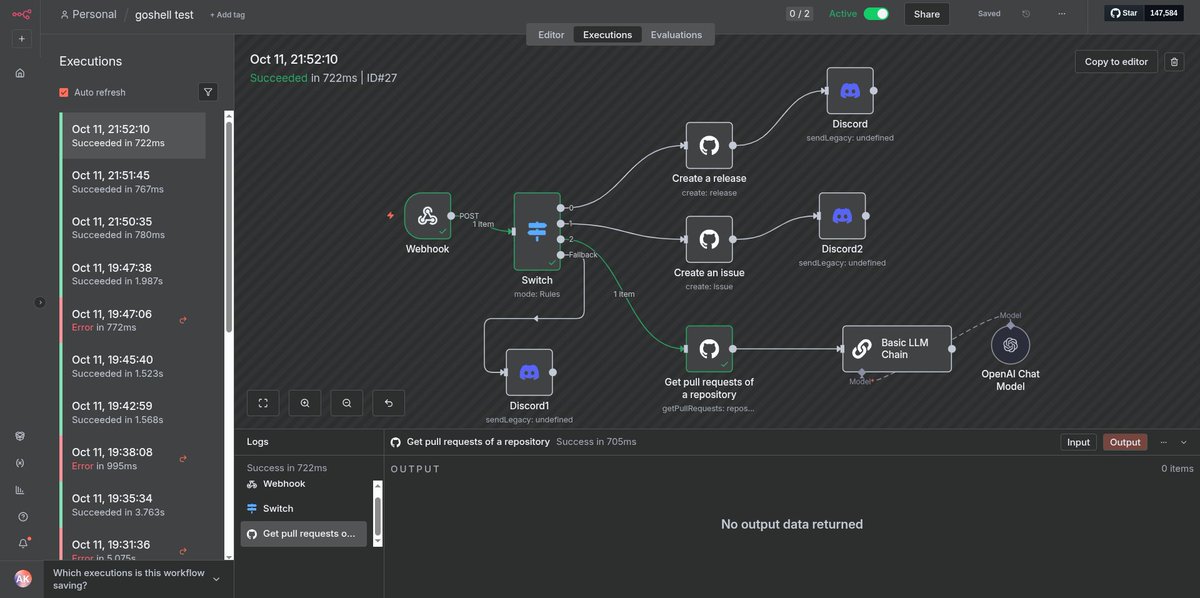Open the top bar more options menu
This screenshot has height=598, width=1200.
click(1061, 14)
